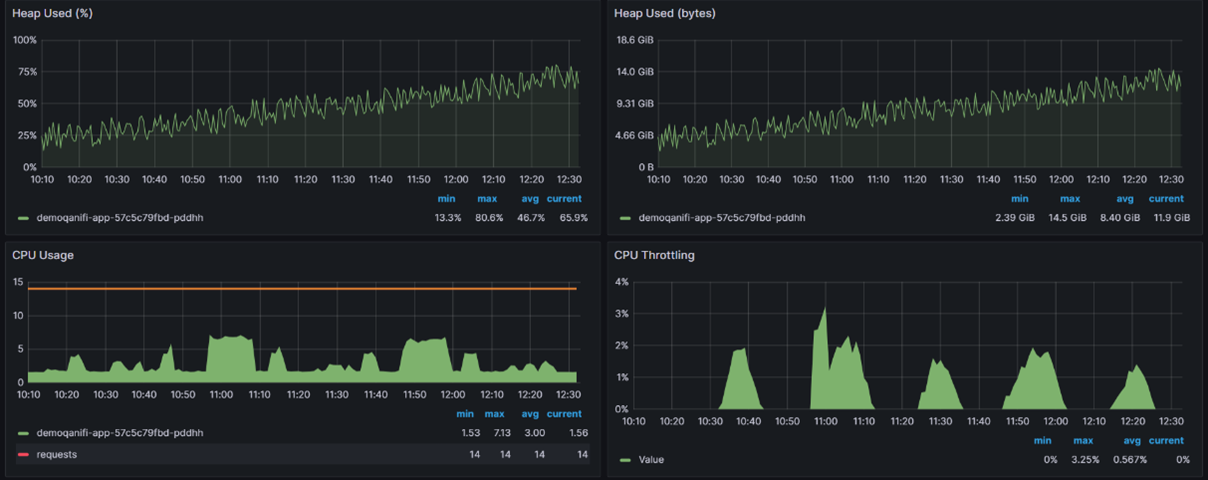Screen dimensions: 1208x480
Task: Sort Heap Used (bytes) legend by avg column
Action: pos(1126,198)
